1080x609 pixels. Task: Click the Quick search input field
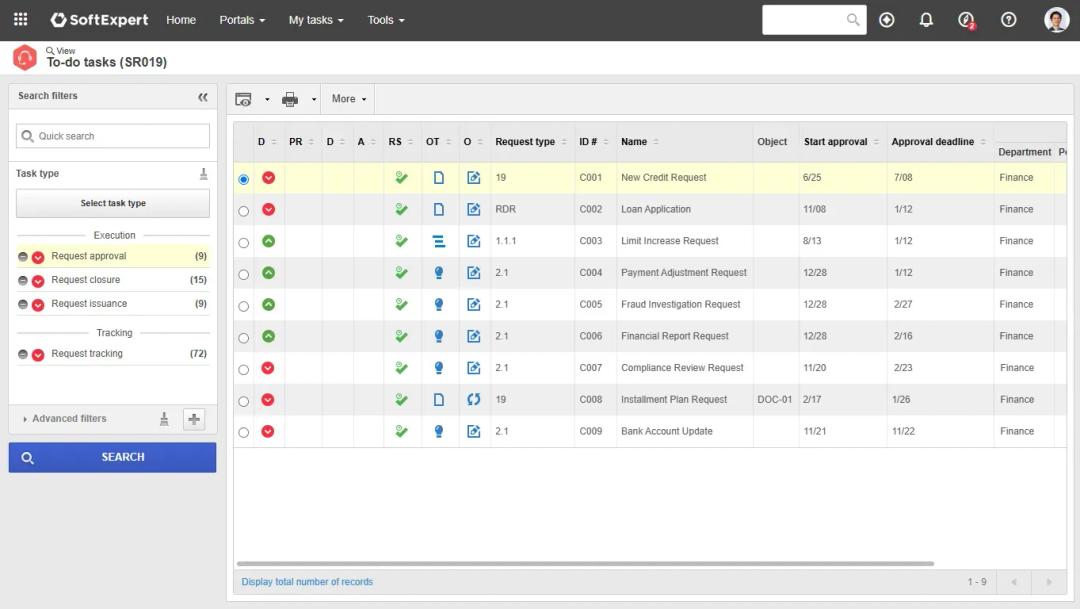[x=113, y=136]
